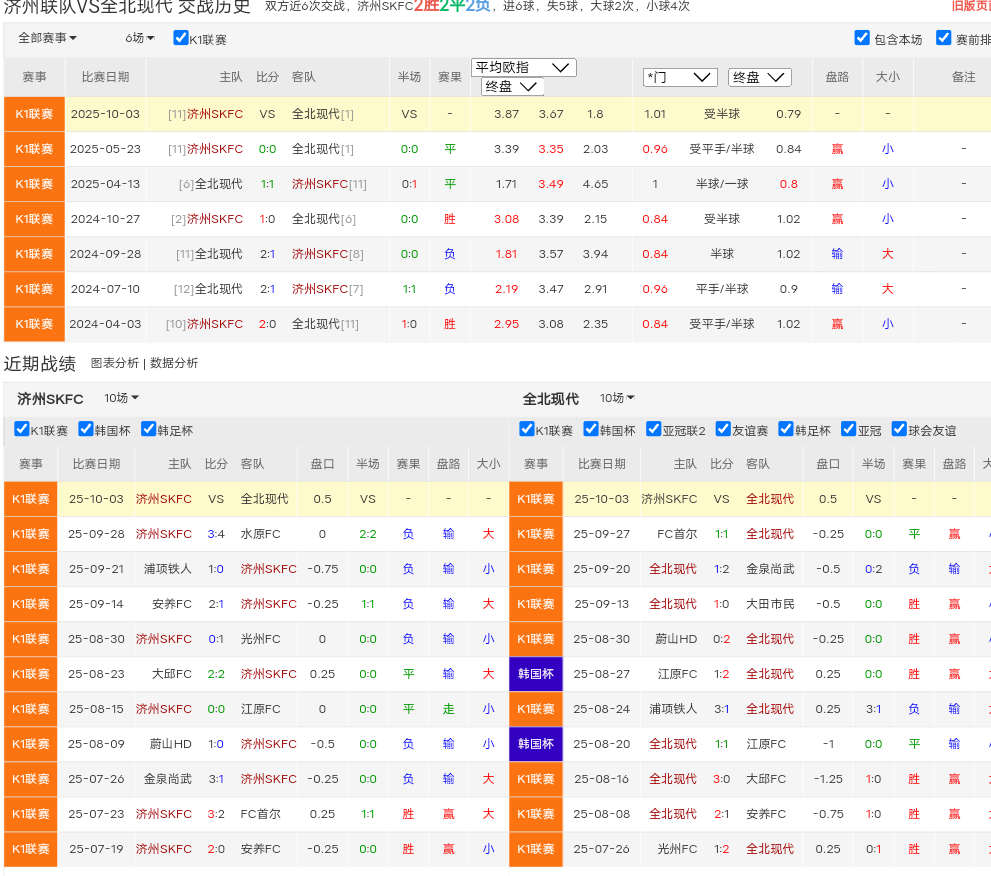Expand the 6场 match count dropdown
Viewport: 991px width, 876px height.
140,38
